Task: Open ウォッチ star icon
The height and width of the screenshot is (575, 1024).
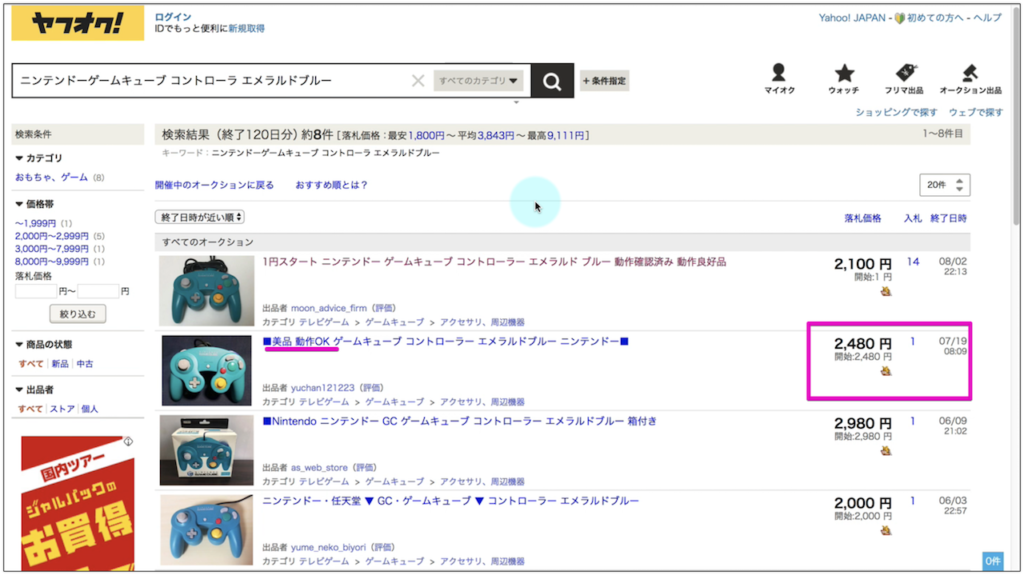Action: click(x=844, y=79)
